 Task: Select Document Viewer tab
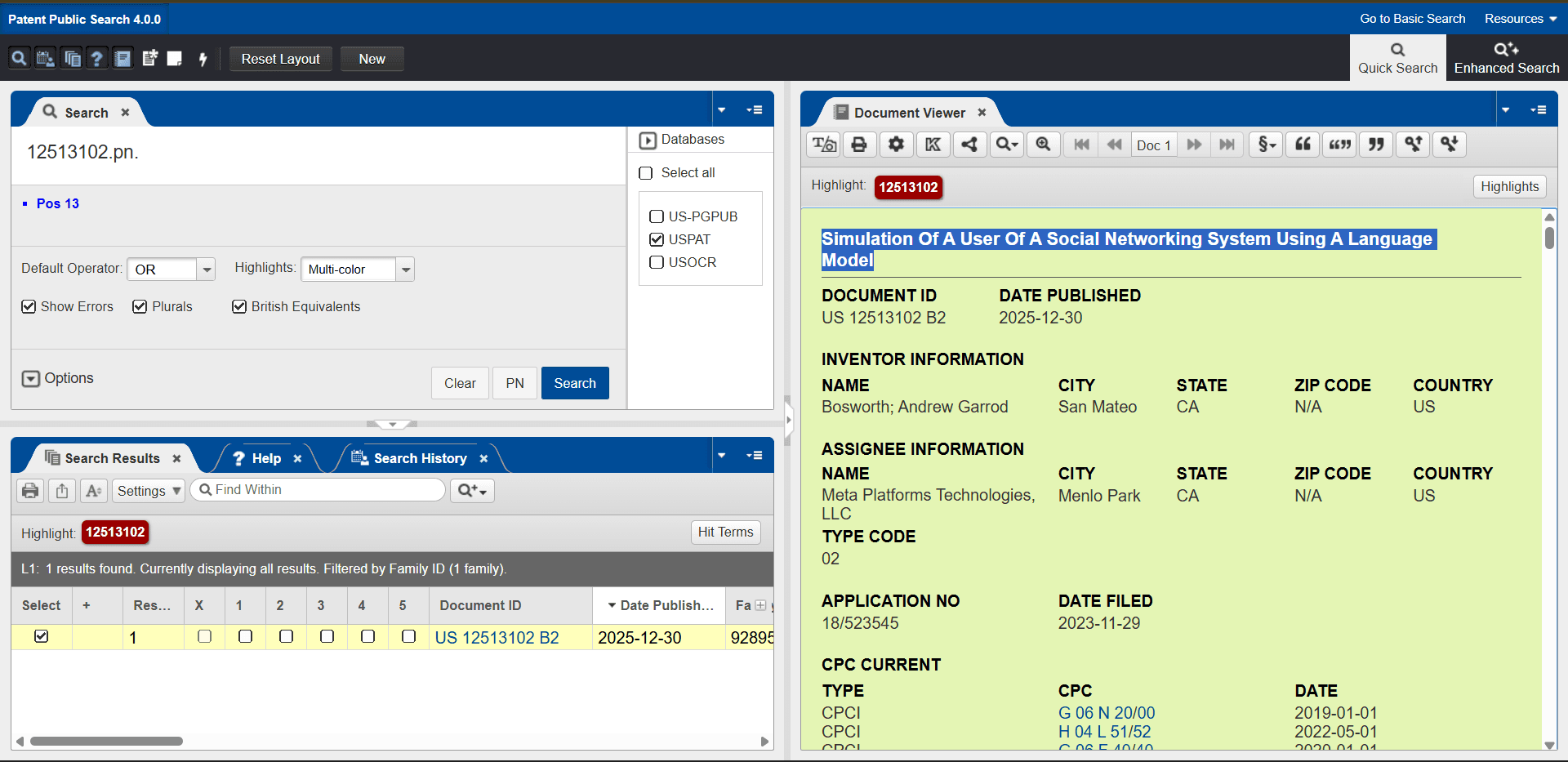pyautogui.click(x=909, y=113)
